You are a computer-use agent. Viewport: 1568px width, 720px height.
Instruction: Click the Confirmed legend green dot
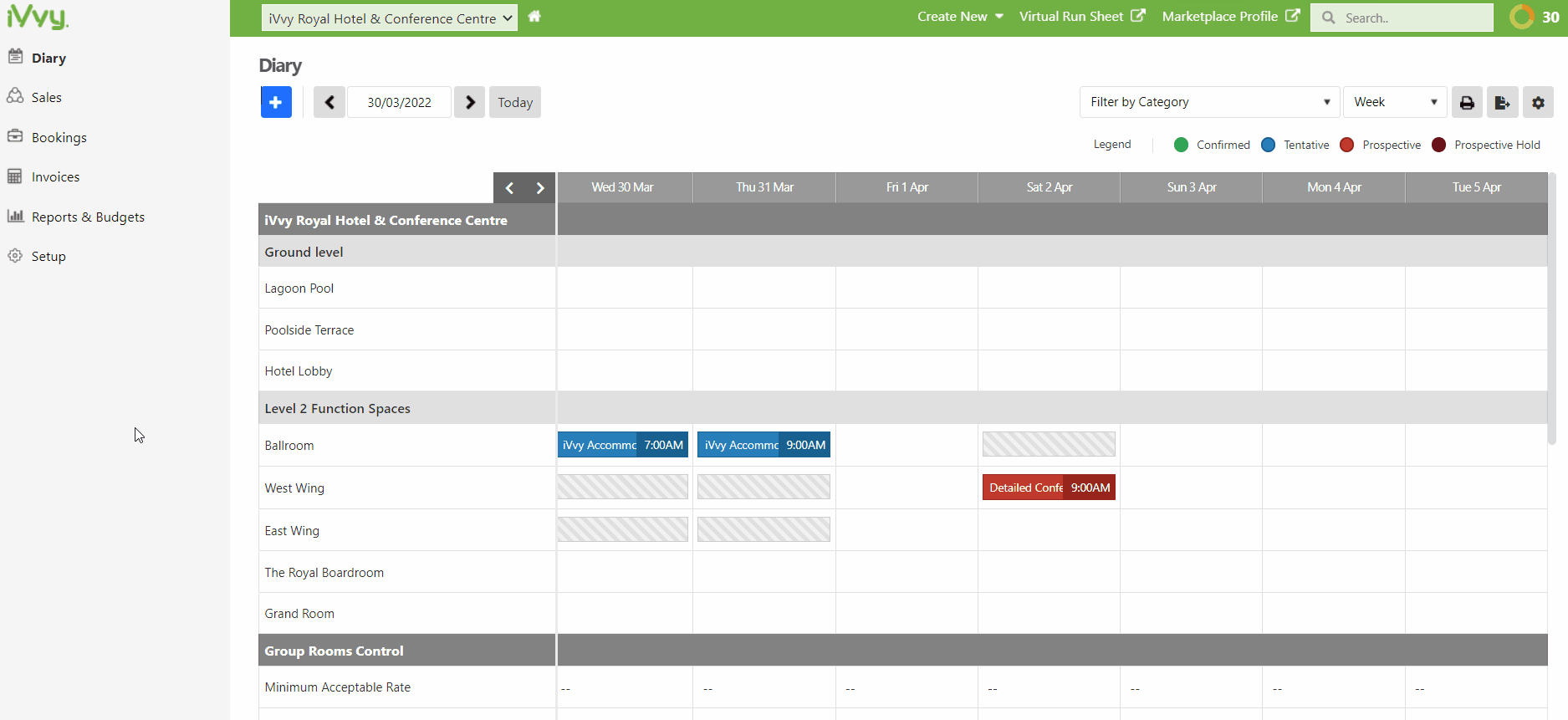click(x=1181, y=145)
